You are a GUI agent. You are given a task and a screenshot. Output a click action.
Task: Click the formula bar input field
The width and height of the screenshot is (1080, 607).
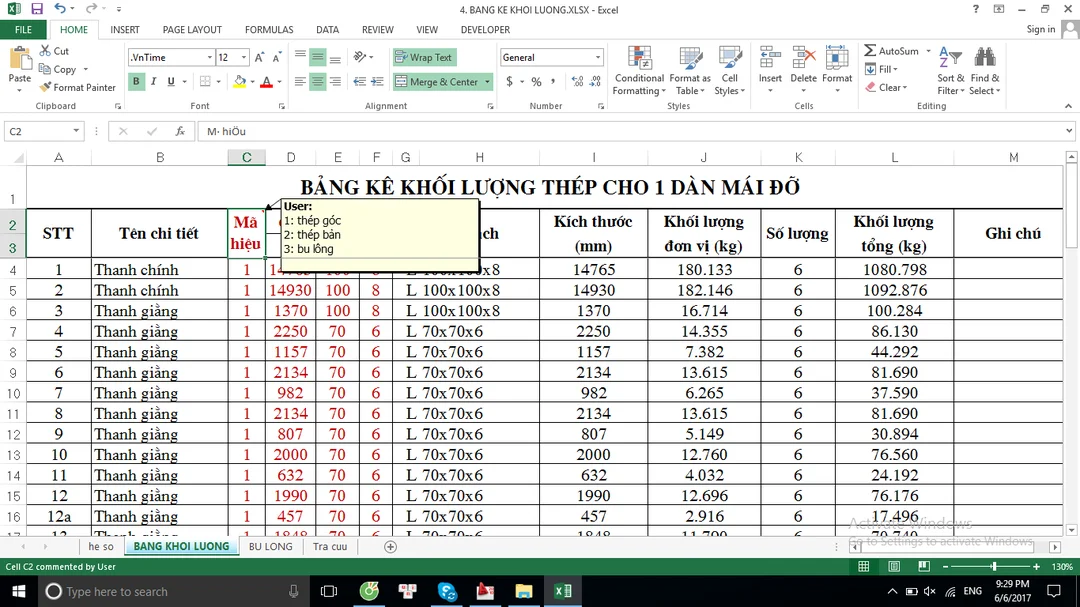pyautogui.click(x=630, y=131)
